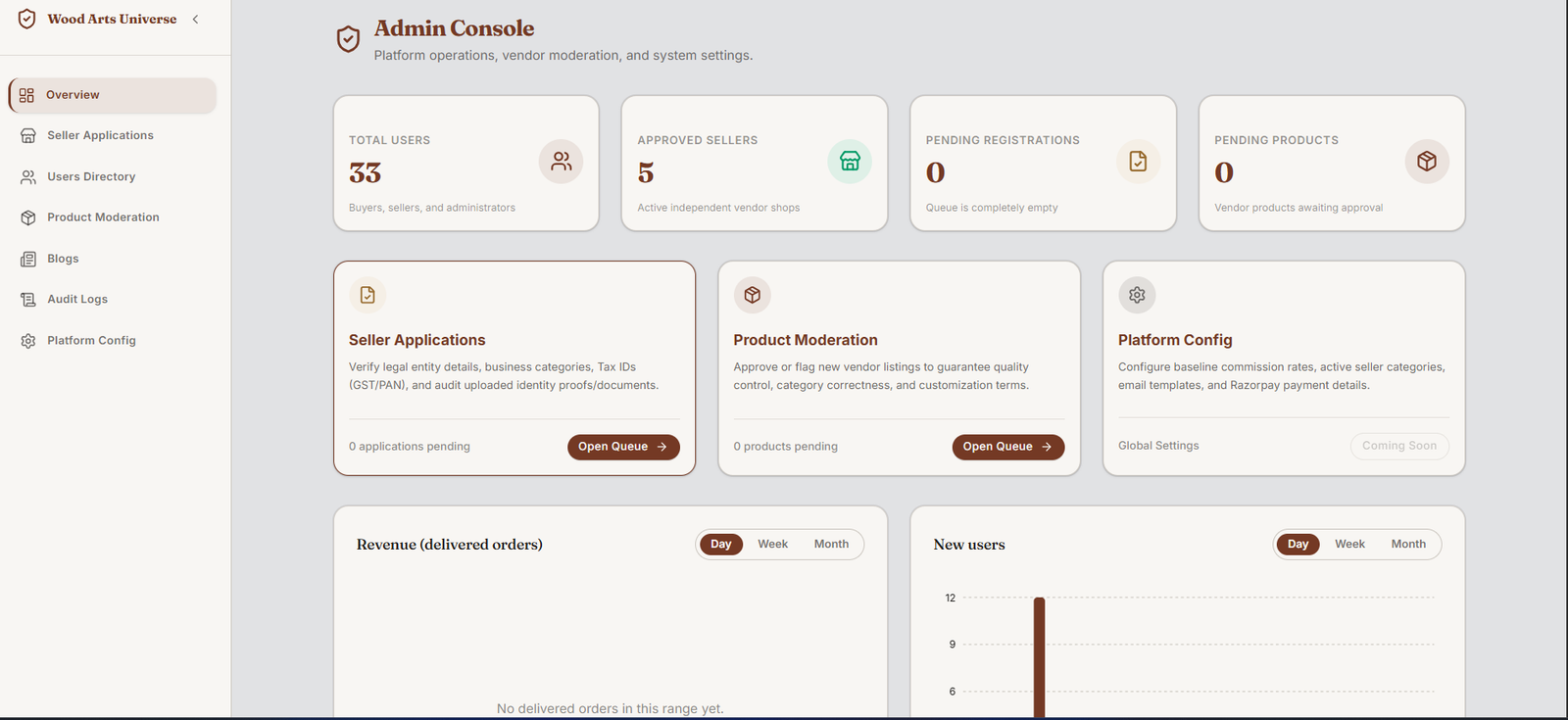Click the Coming Soon button
Screen dimensions: 1568x720
tap(1399, 446)
